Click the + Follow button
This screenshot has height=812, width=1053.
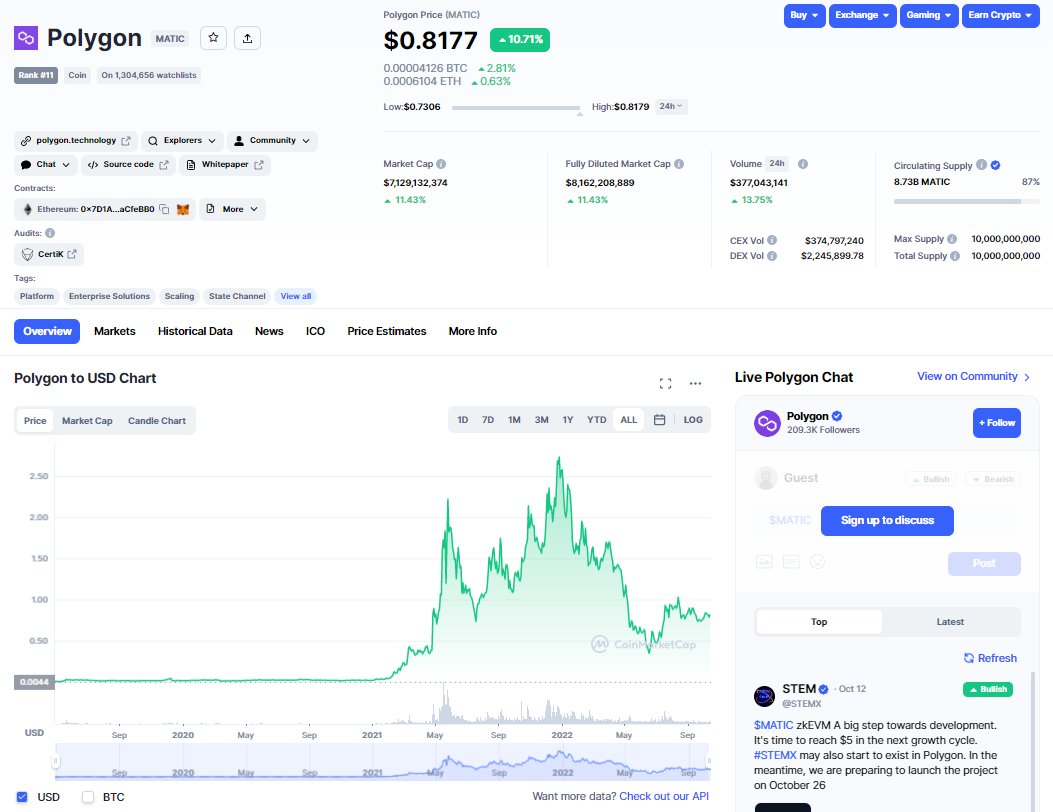[x=997, y=423]
